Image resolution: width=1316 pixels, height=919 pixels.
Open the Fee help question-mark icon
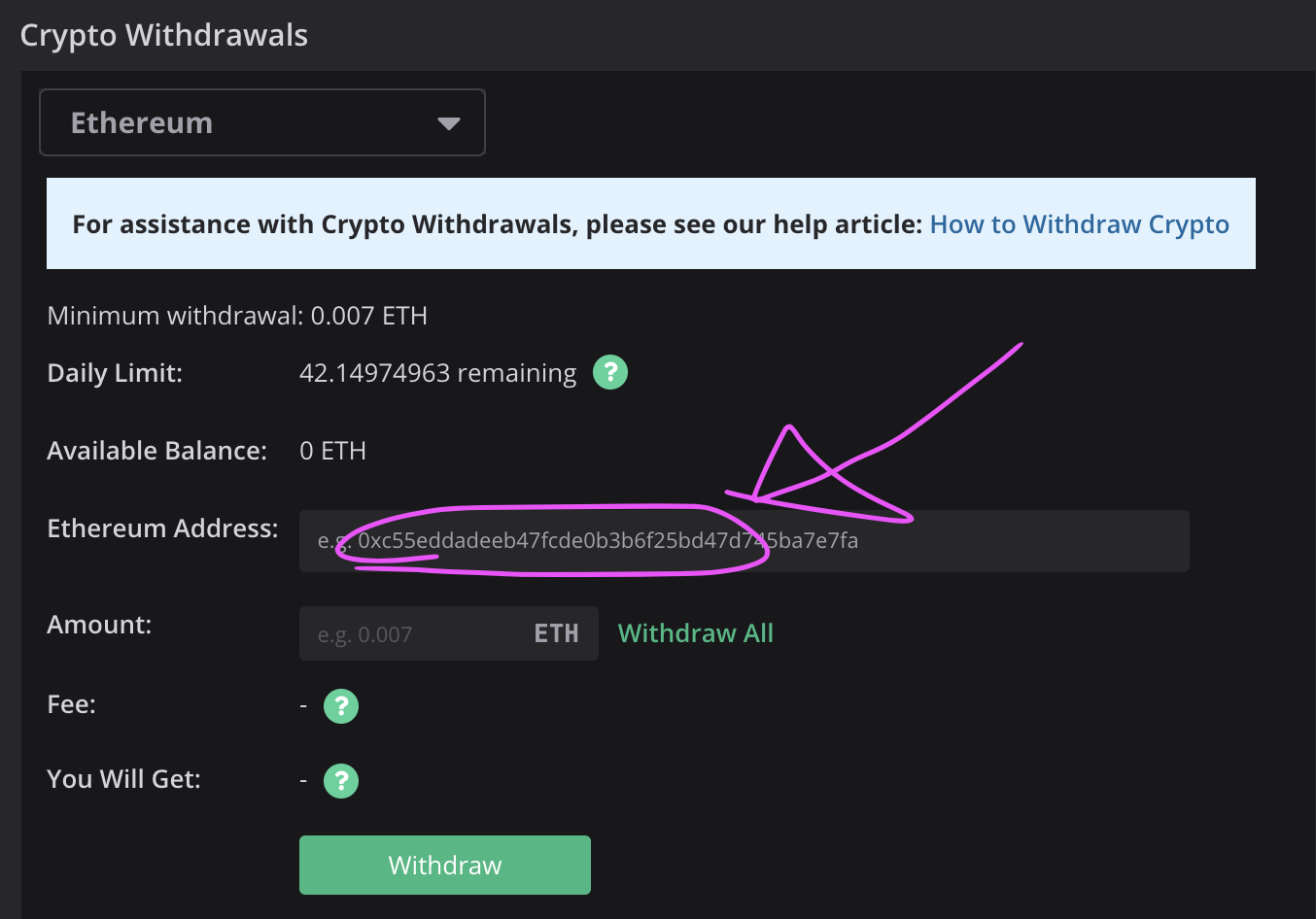click(341, 706)
